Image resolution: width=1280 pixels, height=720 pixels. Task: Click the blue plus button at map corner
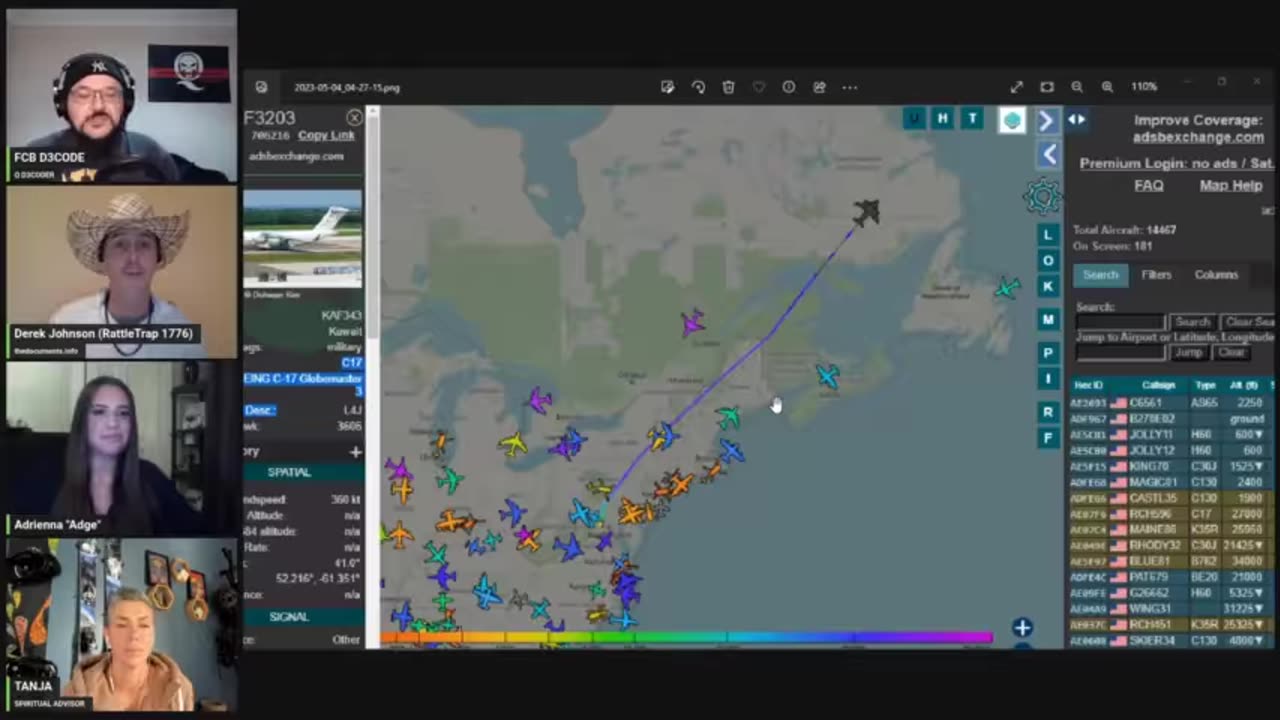click(1021, 628)
